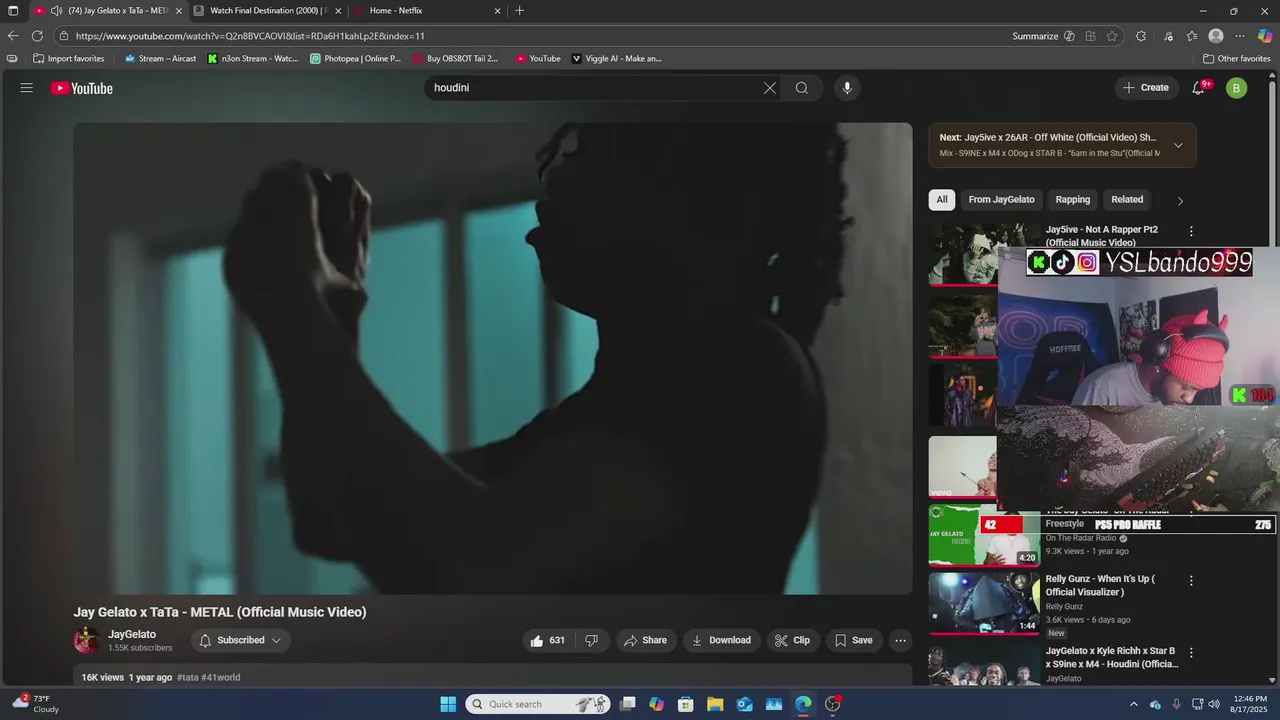Open YouTube notifications bell
Viewport: 1280px width, 720px height.
[x=1198, y=88]
